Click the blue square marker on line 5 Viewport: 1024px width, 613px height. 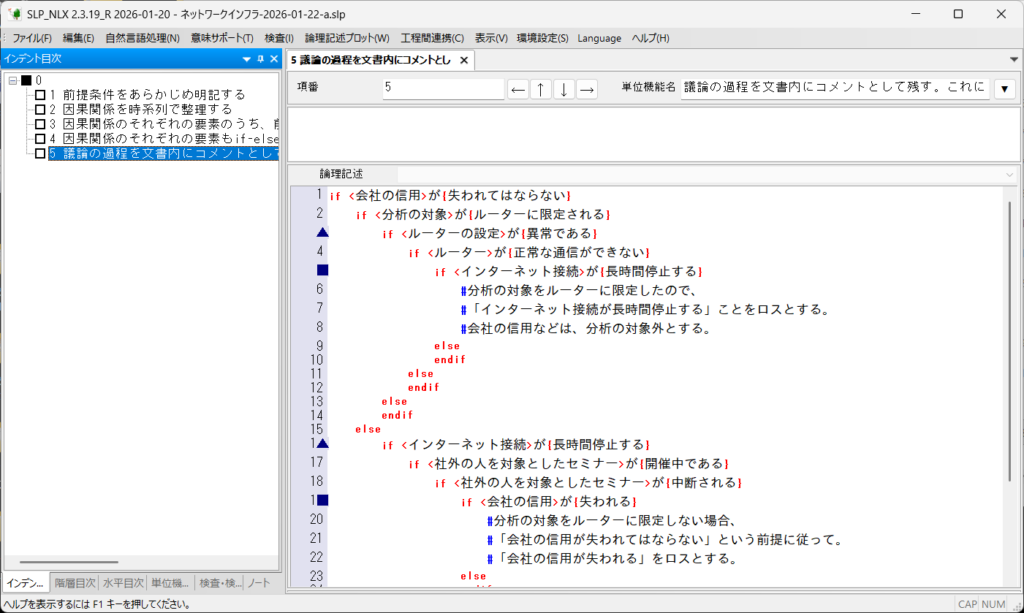click(322, 270)
